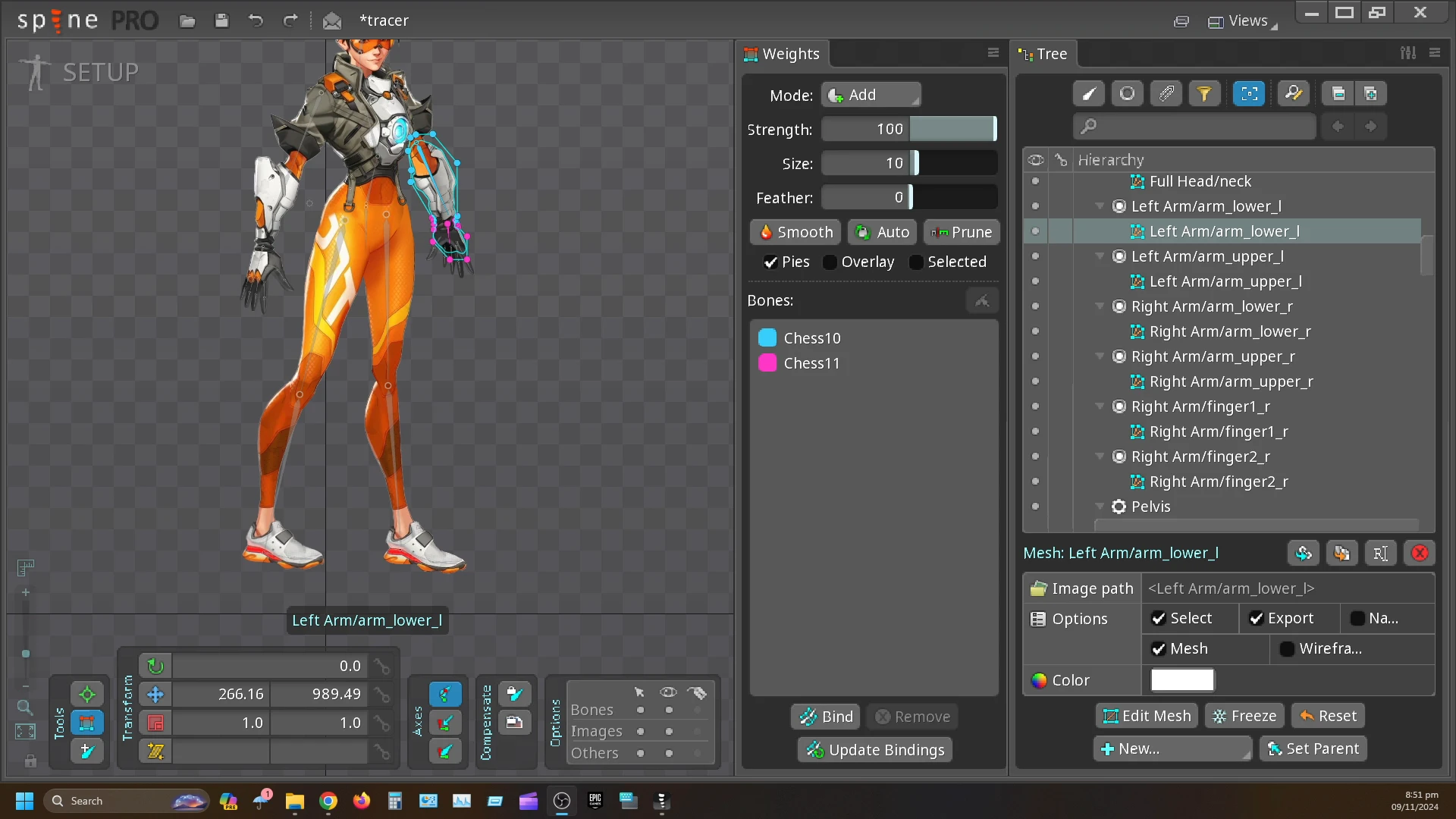This screenshot has height=819, width=1456.
Task: Open the messages envelope icon
Action: (332, 20)
